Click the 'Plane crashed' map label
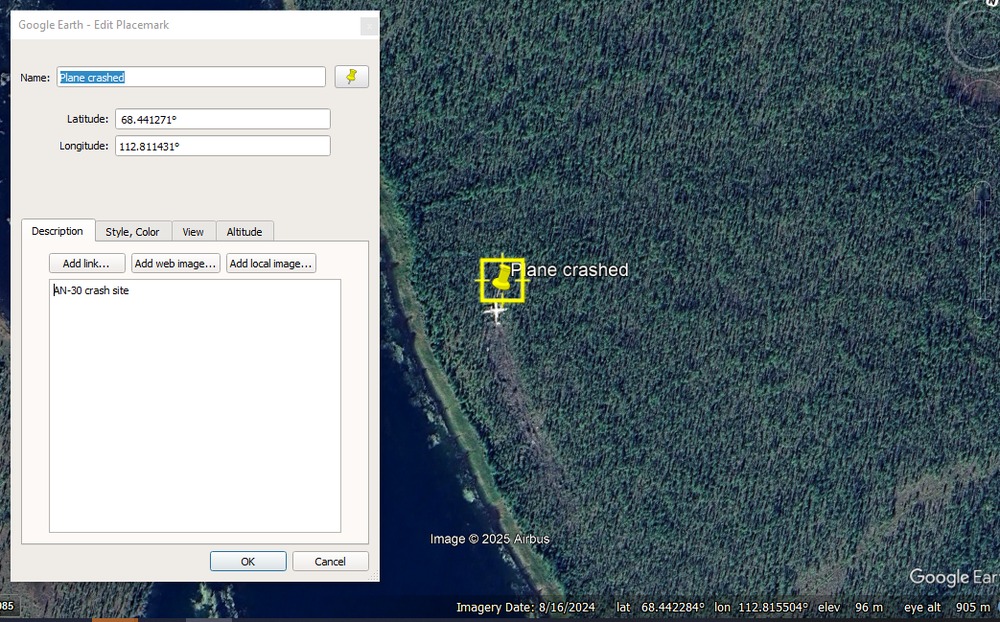1000x622 pixels. (x=570, y=270)
